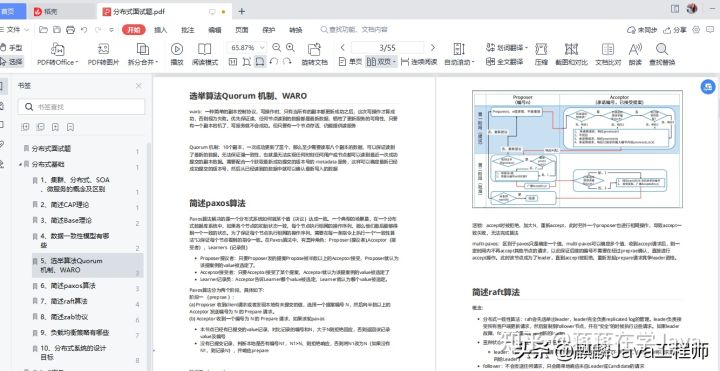Click the 朗读 read aloud icon

tap(635, 50)
